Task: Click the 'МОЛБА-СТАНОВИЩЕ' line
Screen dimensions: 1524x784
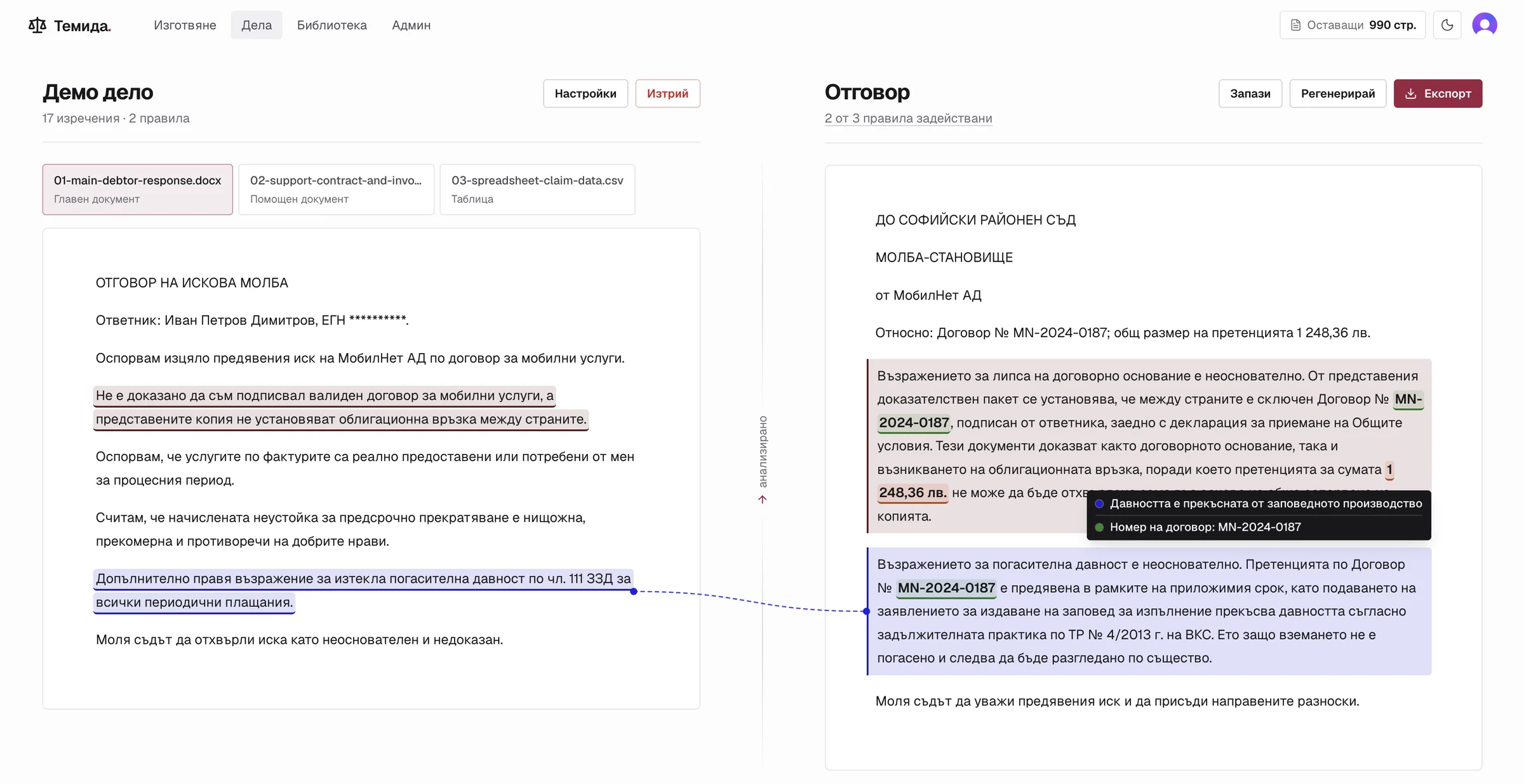Action: [944, 257]
